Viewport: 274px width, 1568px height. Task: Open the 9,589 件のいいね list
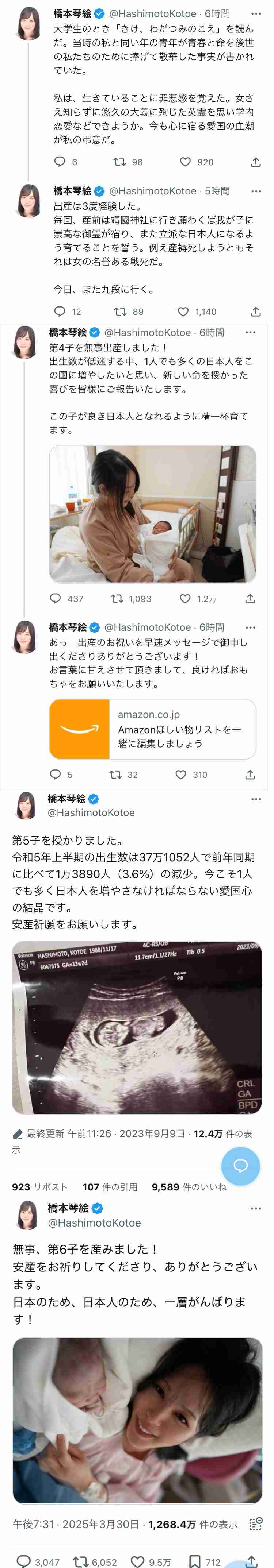coord(189,1186)
